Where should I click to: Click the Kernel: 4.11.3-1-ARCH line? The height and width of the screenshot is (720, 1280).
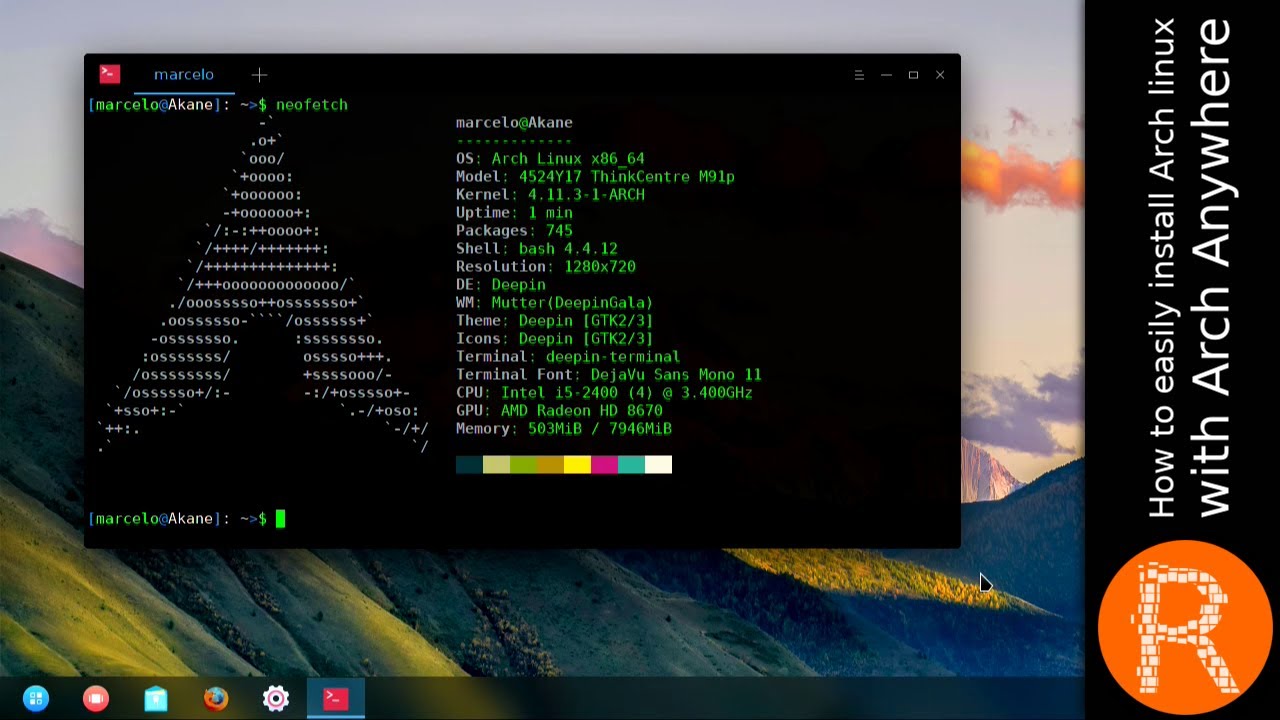[x=550, y=194]
